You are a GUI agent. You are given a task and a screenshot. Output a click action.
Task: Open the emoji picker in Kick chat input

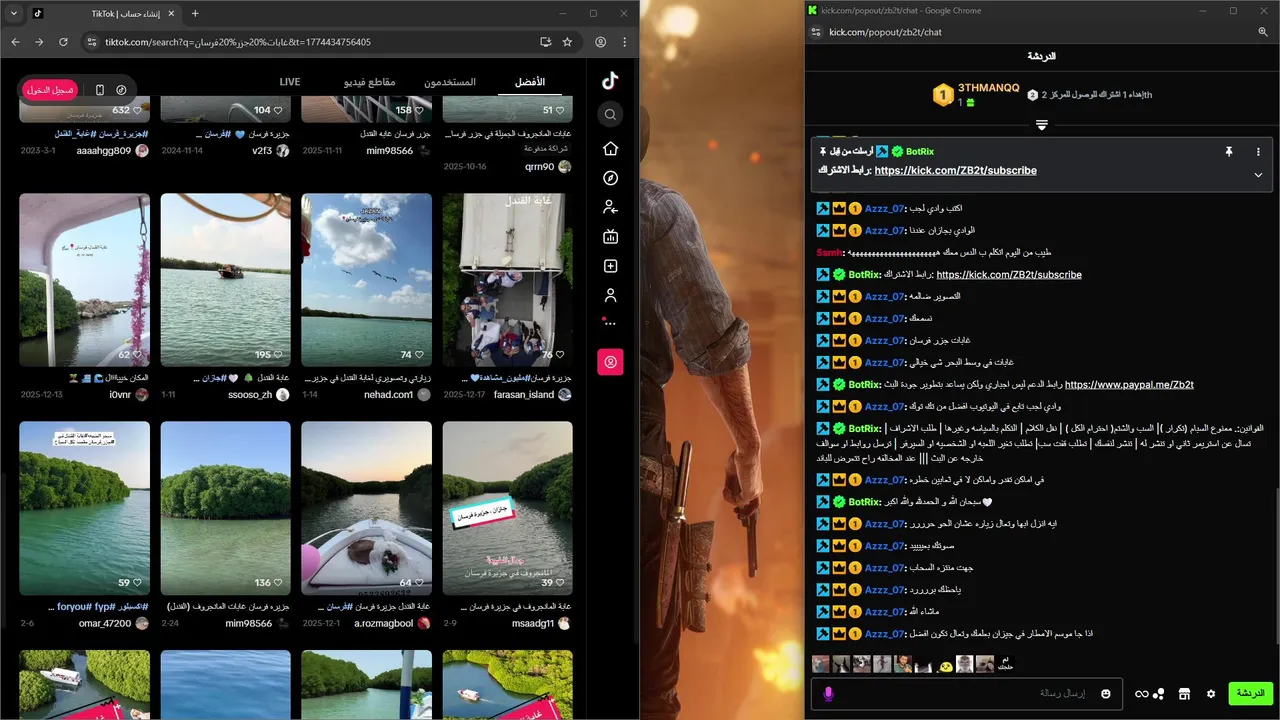click(1105, 693)
